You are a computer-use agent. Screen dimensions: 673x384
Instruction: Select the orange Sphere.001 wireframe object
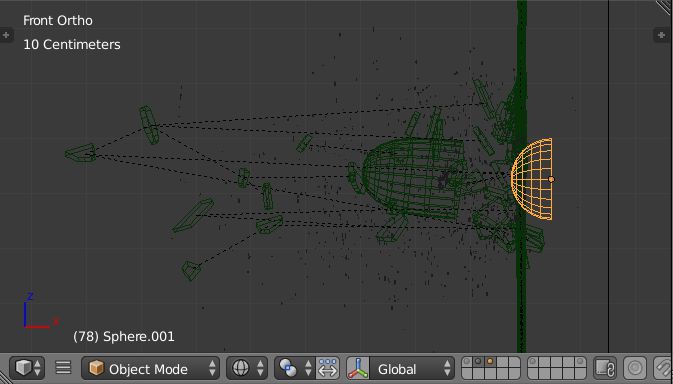[x=532, y=179]
